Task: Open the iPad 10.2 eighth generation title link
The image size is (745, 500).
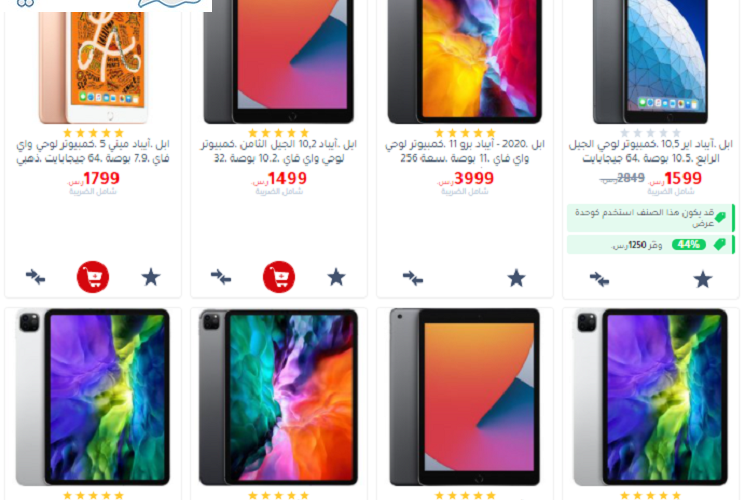Action: pos(279,151)
